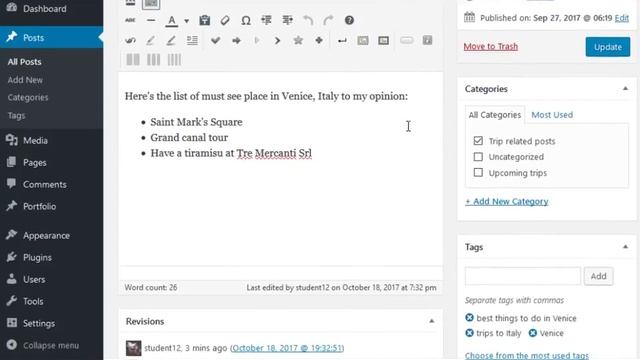
Task: Collapse the Revisions panel
Action: click(x=431, y=321)
